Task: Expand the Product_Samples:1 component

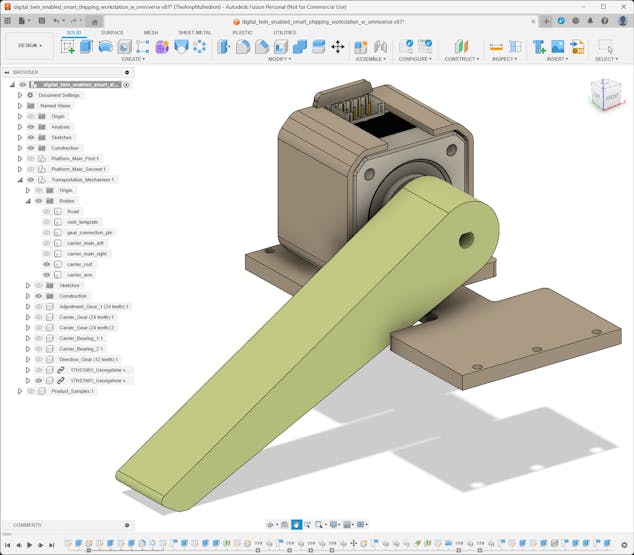Action: (x=19, y=391)
